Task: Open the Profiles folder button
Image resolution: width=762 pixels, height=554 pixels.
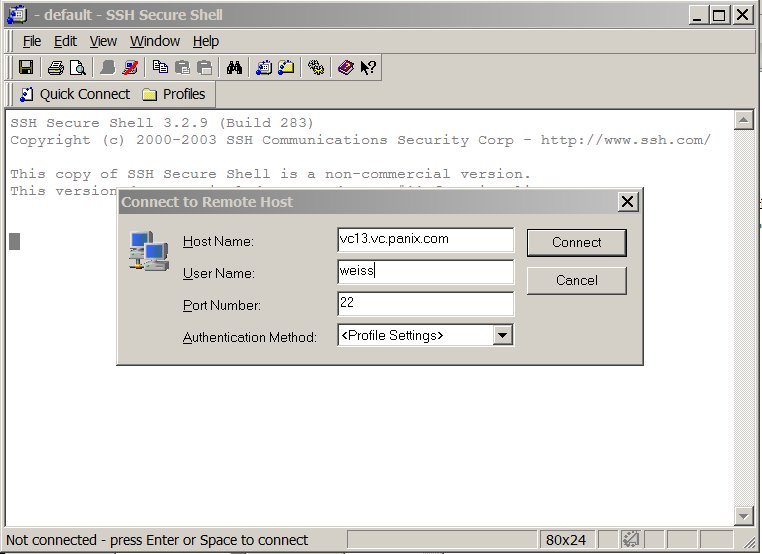Action: click(x=173, y=94)
